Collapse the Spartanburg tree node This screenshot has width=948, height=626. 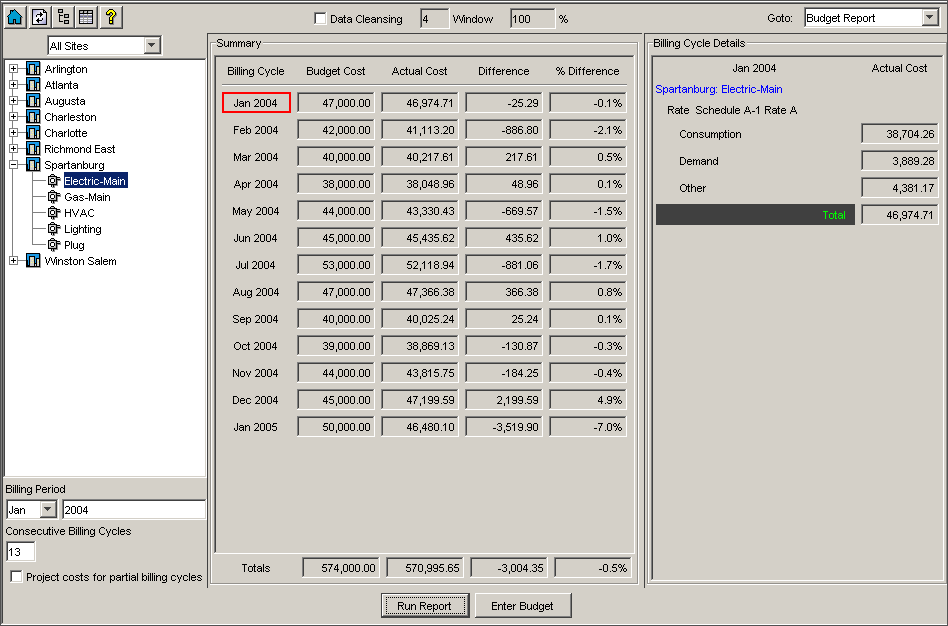click(13, 165)
